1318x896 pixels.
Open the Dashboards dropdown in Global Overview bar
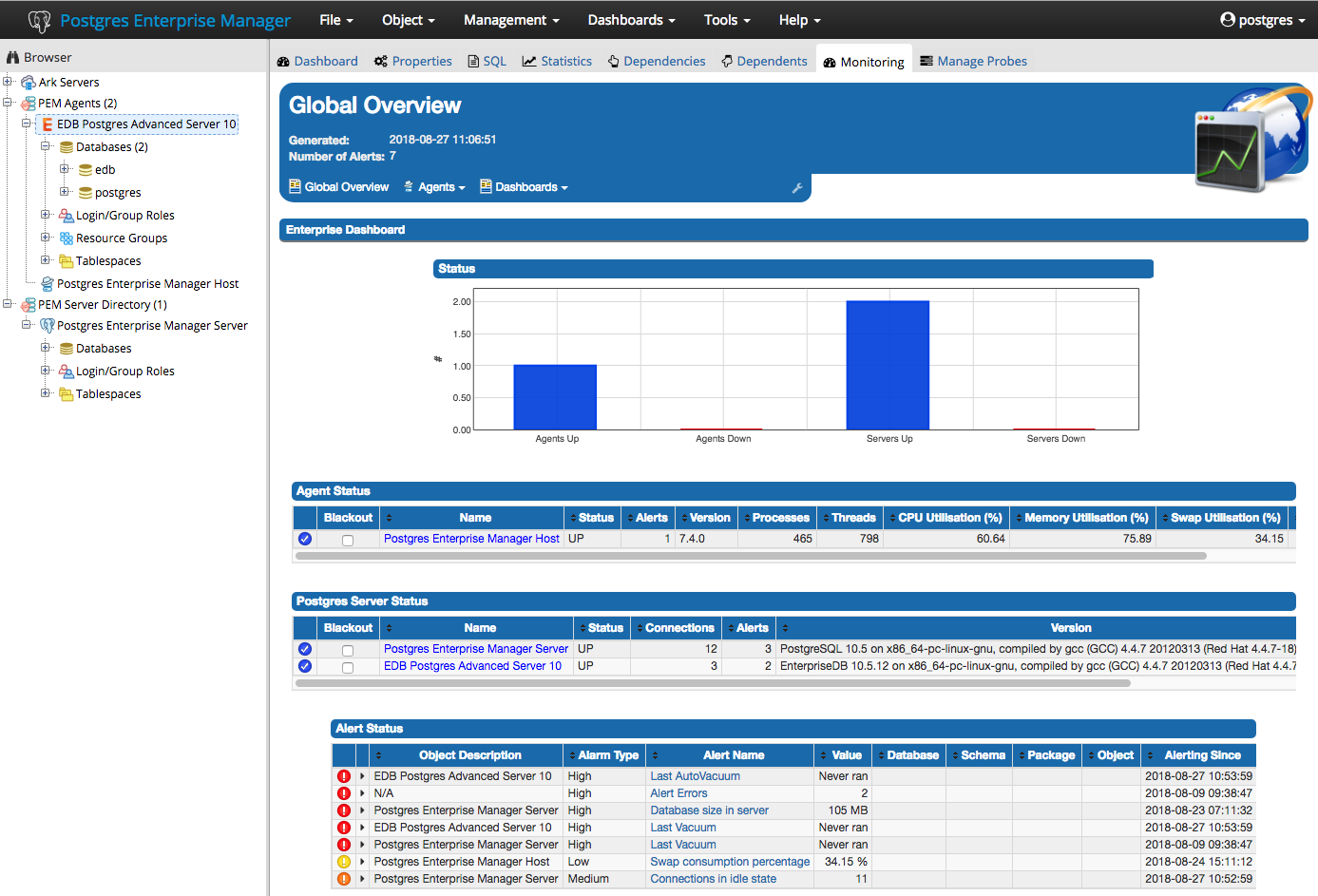coord(524,187)
